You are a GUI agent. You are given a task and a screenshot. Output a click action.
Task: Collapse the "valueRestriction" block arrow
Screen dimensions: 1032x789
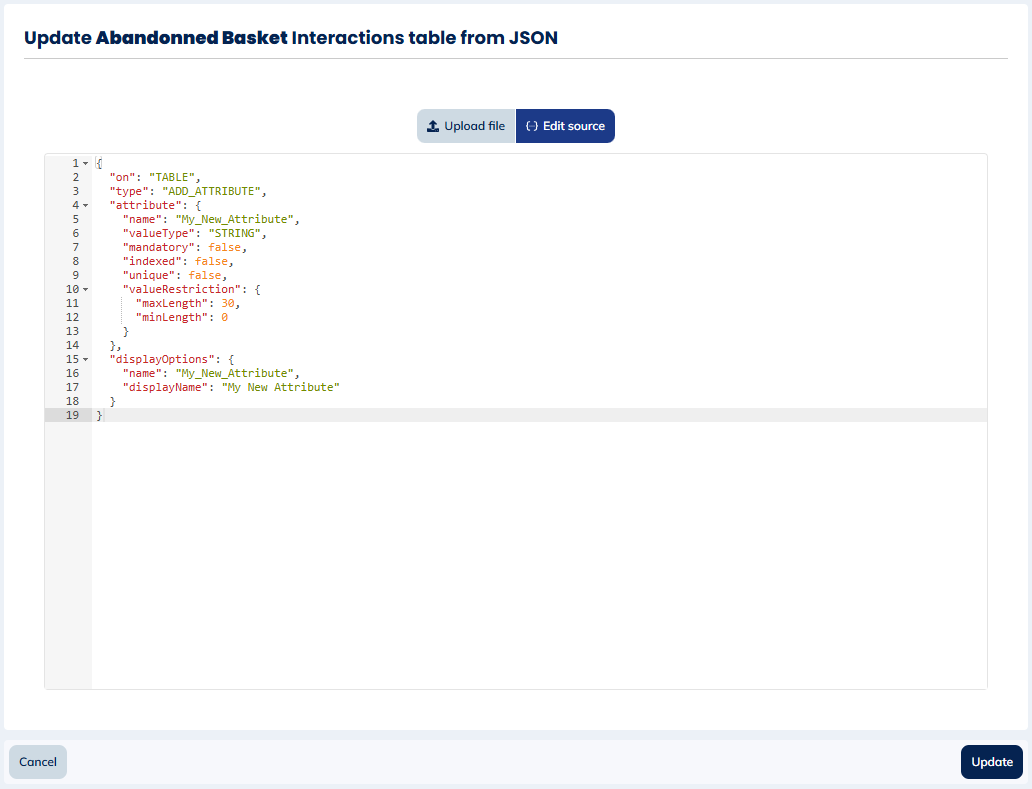[85, 289]
